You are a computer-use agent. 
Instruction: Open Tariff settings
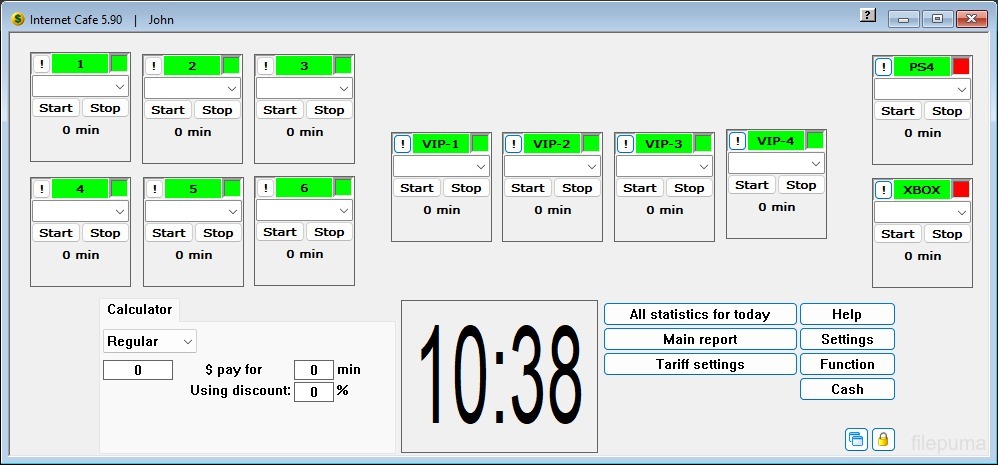tap(700, 364)
